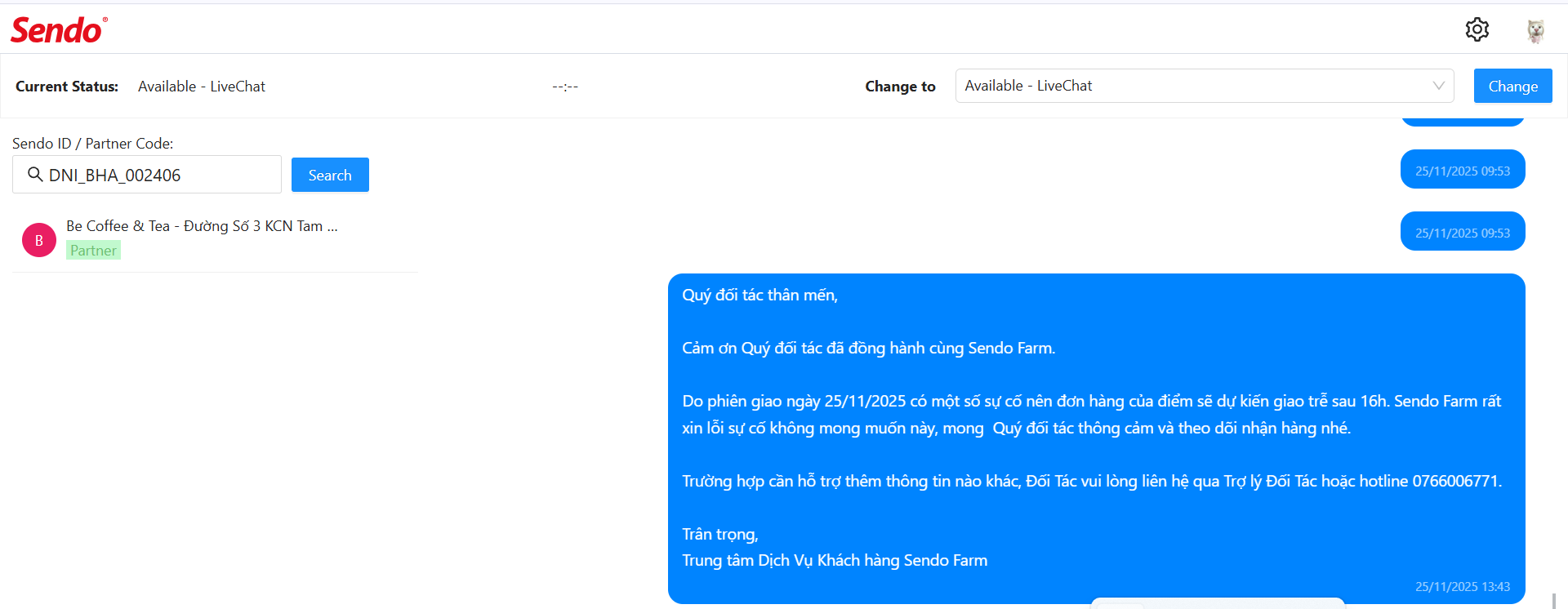1568x609 pixels.
Task: Click the 25/11/2025 13:43 message timestamp
Action: [x=1463, y=587]
